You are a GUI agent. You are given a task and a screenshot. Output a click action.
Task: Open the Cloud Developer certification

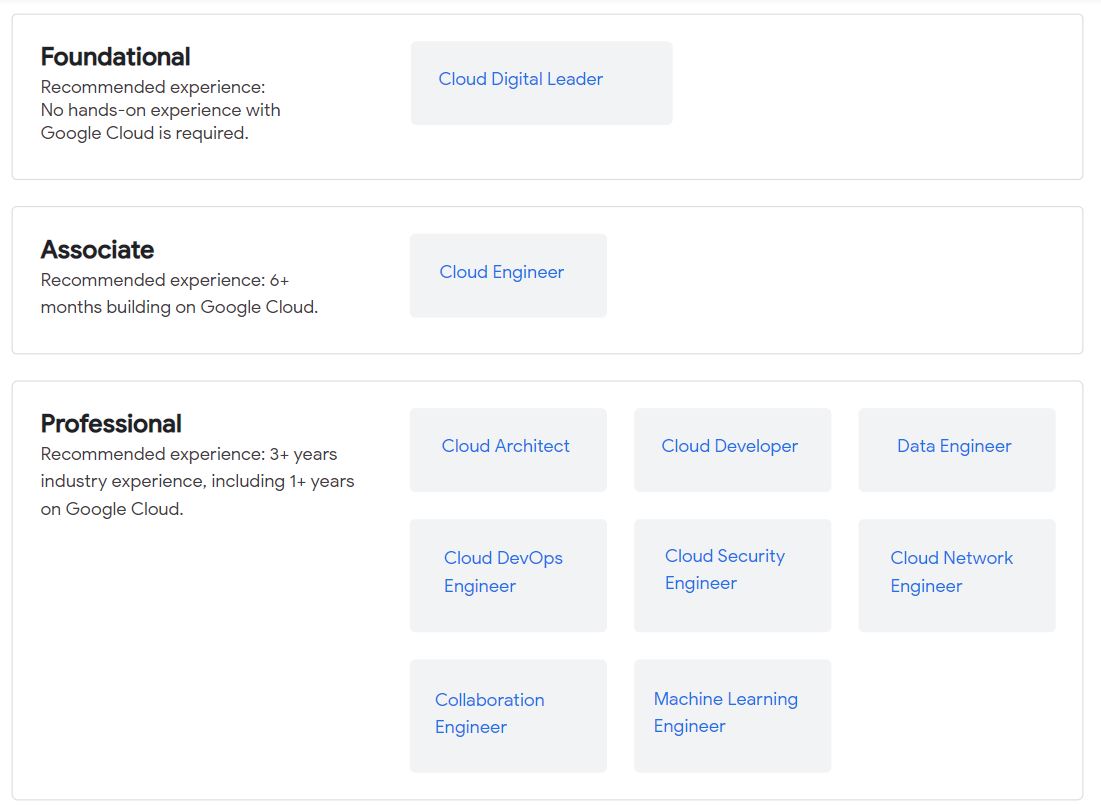pyautogui.click(x=732, y=450)
